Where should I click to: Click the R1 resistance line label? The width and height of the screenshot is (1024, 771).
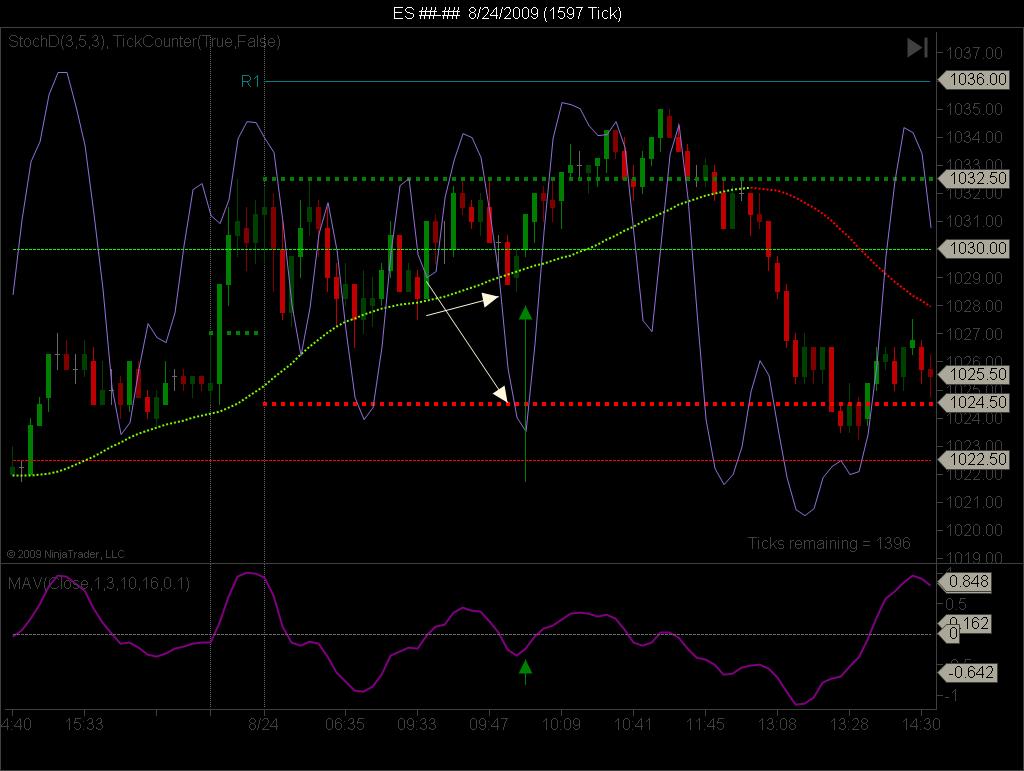click(250, 81)
